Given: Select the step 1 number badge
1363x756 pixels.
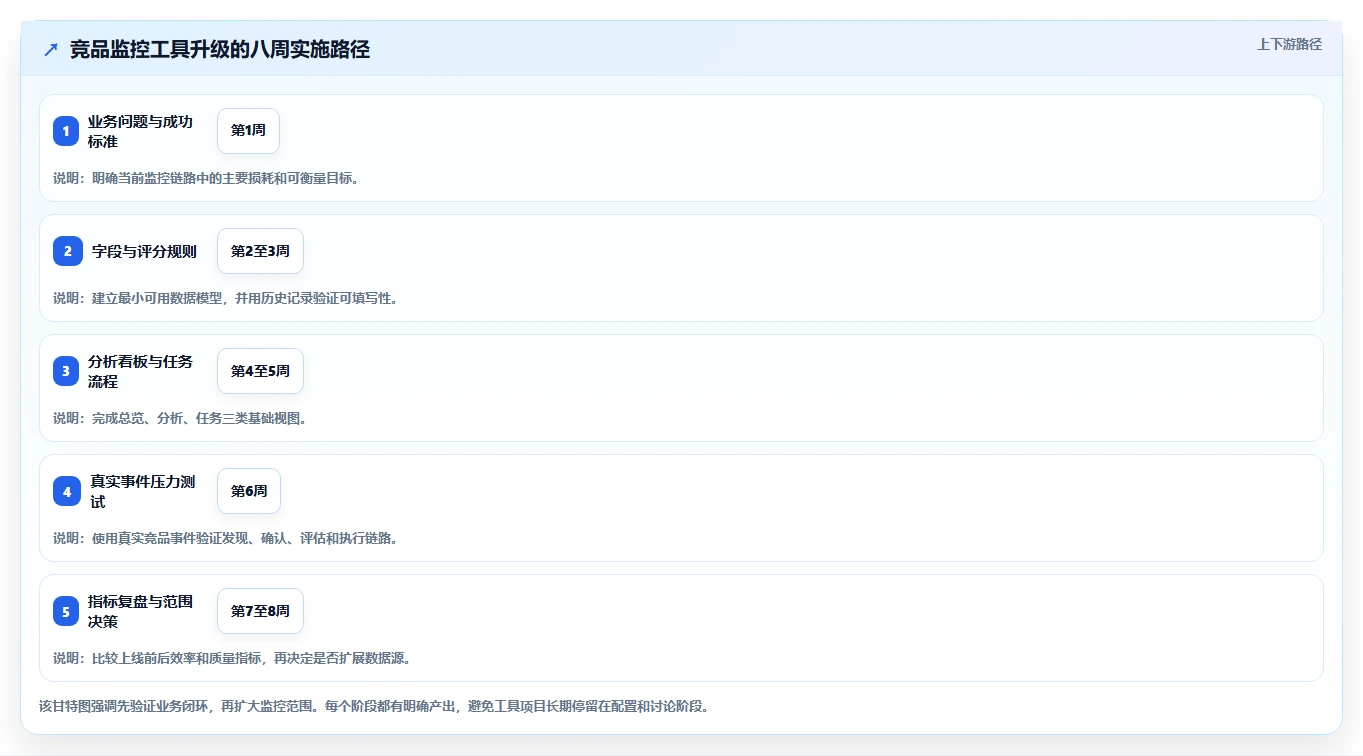Looking at the screenshot, I should point(66,131).
